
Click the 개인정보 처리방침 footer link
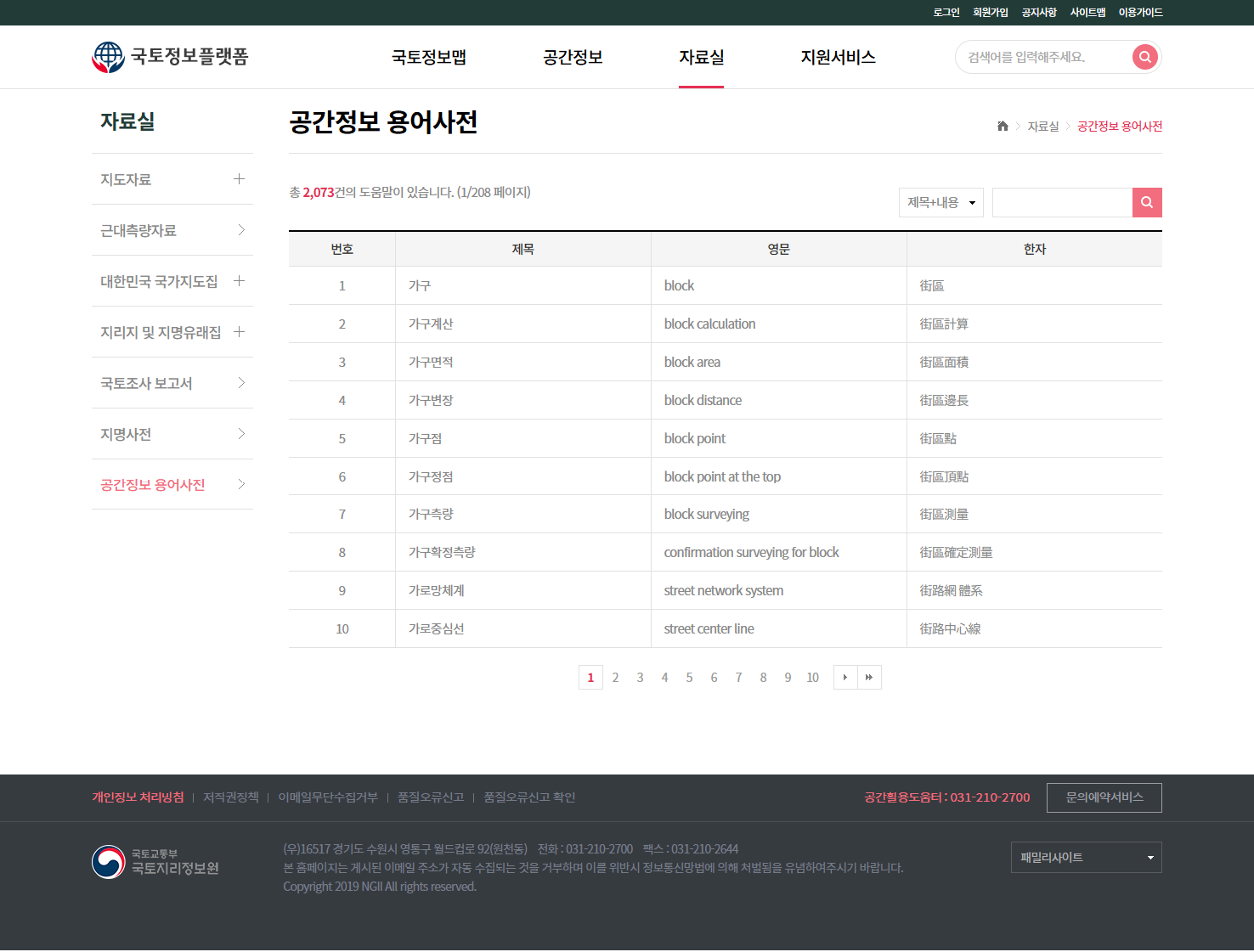click(138, 797)
